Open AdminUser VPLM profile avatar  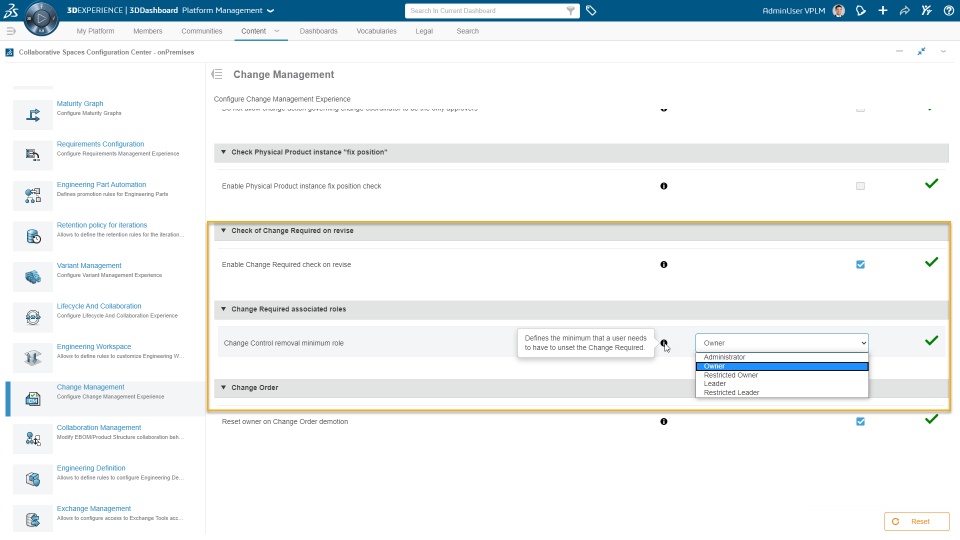(839, 10)
